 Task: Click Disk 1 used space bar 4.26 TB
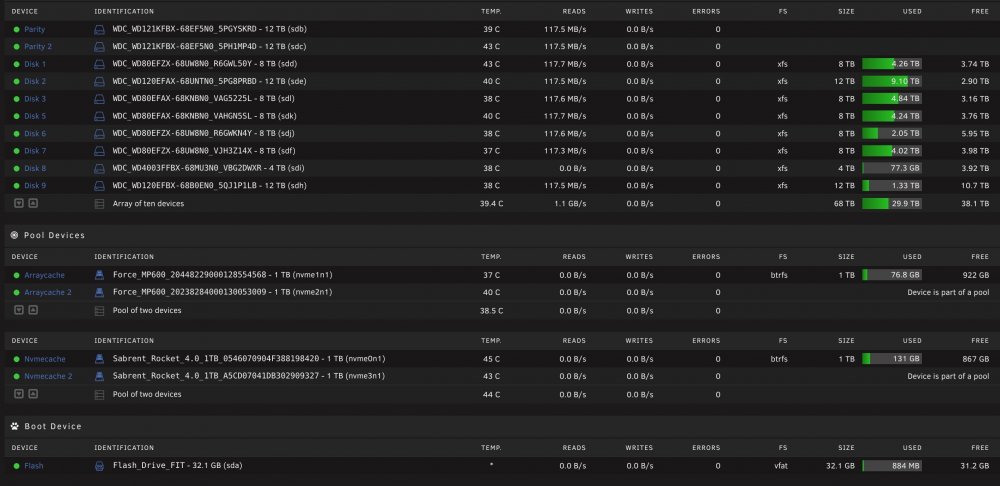click(x=892, y=64)
